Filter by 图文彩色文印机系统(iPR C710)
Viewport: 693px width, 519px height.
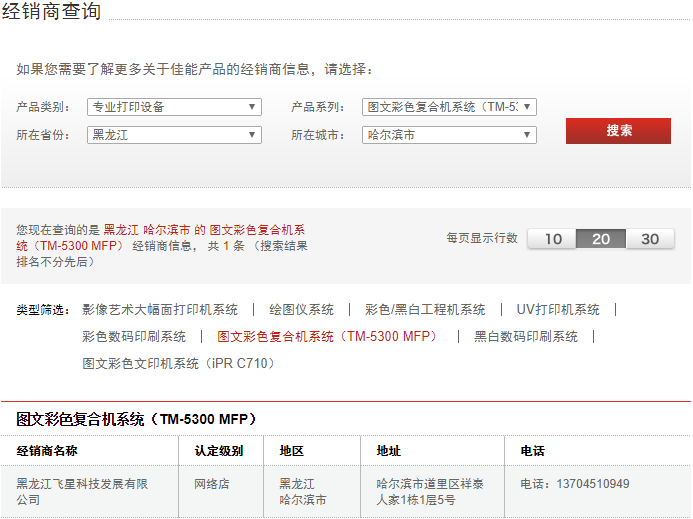pyautogui.click(x=179, y=363)
